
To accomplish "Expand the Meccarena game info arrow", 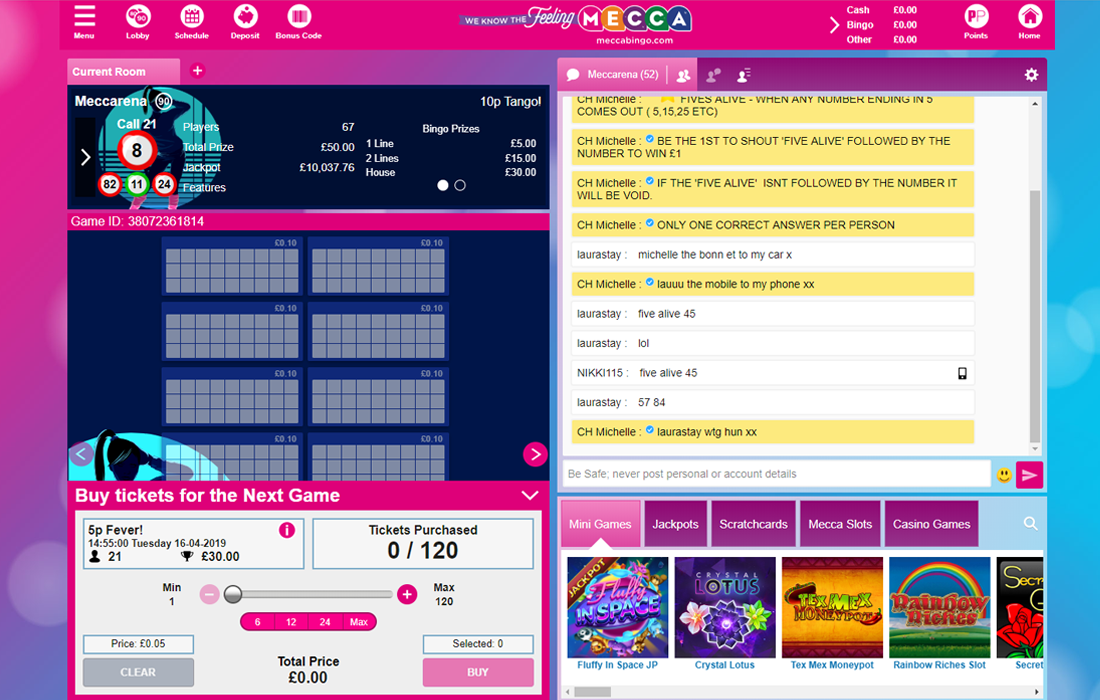I will (x=86, y=157).
